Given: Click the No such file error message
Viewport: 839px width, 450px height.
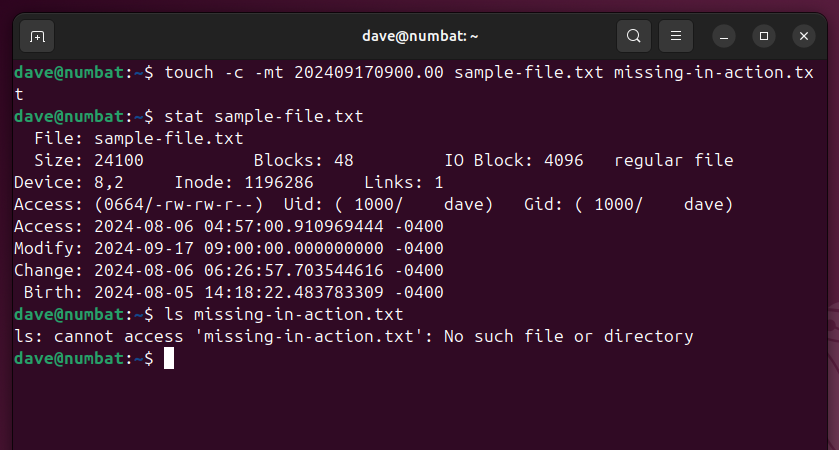Looking at the screenshot, I should [568, 336].
